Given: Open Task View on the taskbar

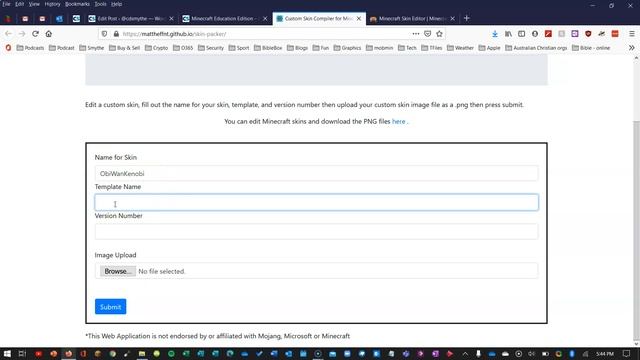Looking at the screenshot, I should pyautogui.click(x=22, y=353).
